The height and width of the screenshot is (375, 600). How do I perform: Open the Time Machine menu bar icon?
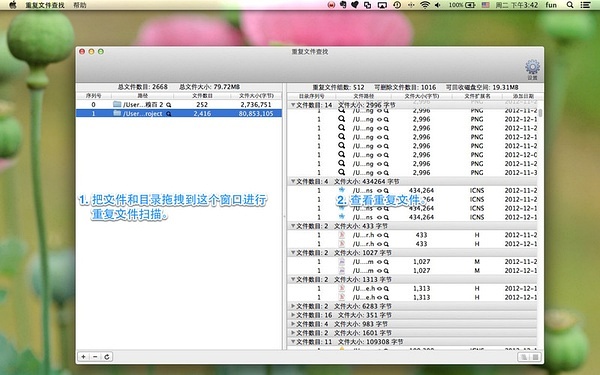[397, 5]
